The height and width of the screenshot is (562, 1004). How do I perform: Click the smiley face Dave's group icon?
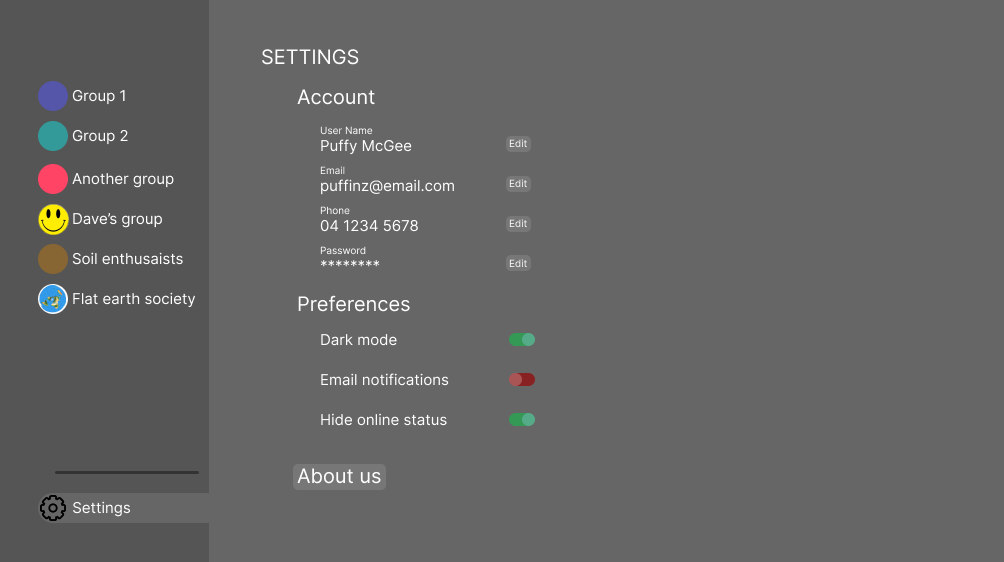[53, 219]
